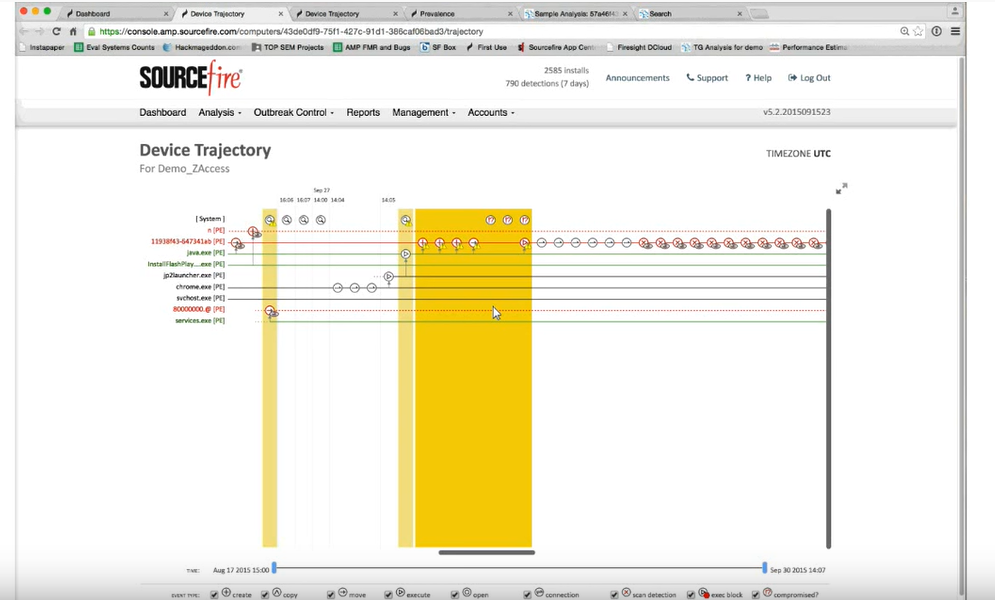Open the First Use bookmark
Image resolution: width=995 pixels, height=600 pixels.
tap(486, 47)
